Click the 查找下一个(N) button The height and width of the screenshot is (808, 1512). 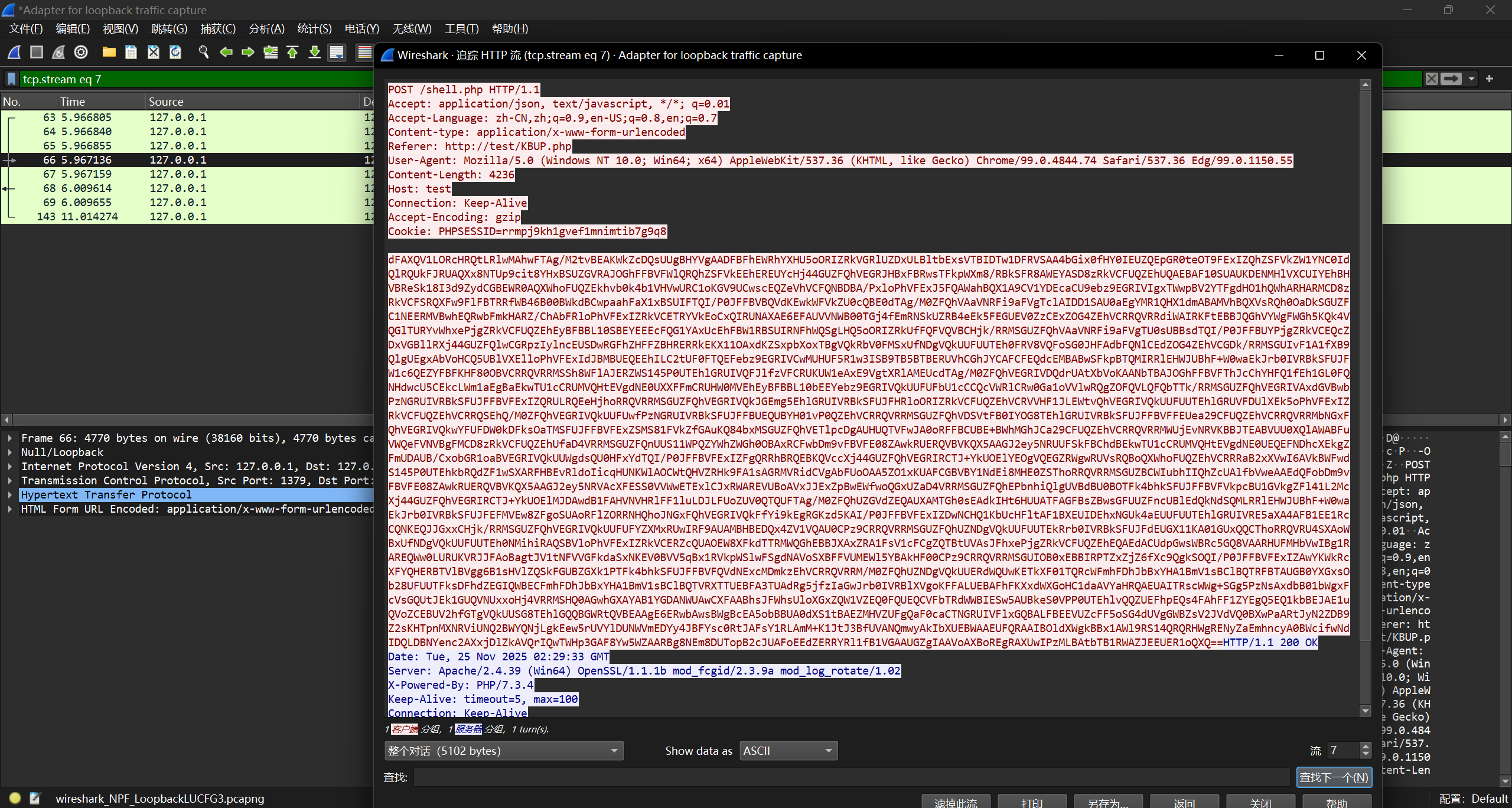pyautogui.click(x=1333, y=777)
